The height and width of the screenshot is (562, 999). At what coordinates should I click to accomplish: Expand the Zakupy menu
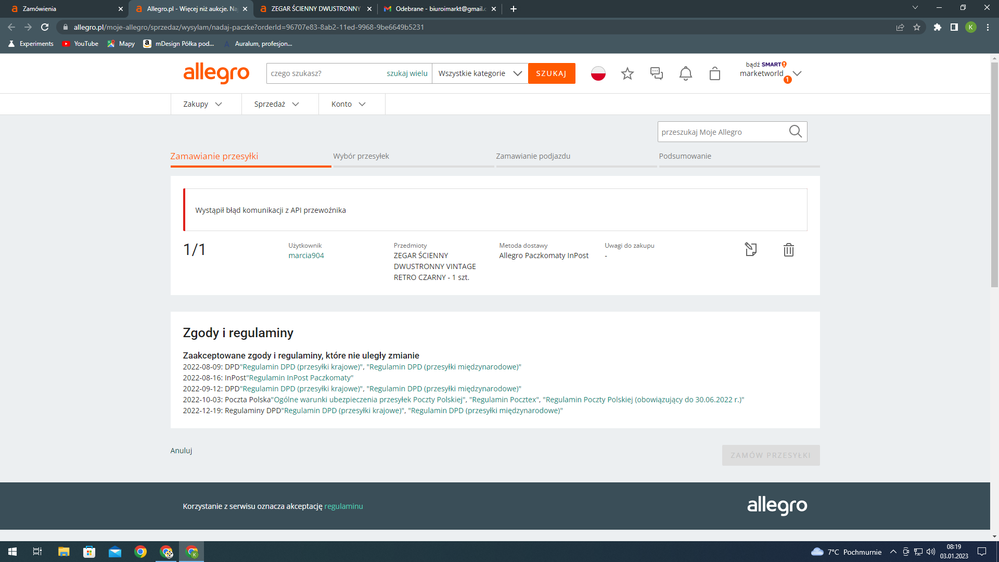pyautogui.click(x=203, y=104)
